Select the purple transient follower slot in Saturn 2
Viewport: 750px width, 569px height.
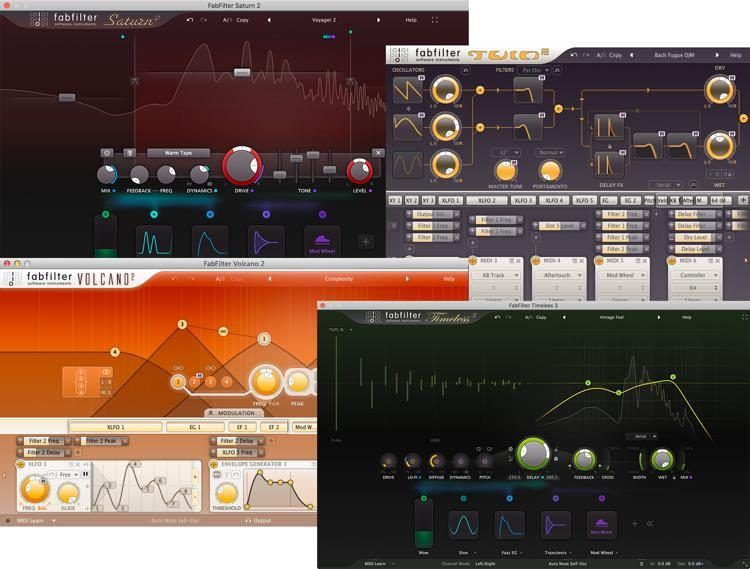266,242
